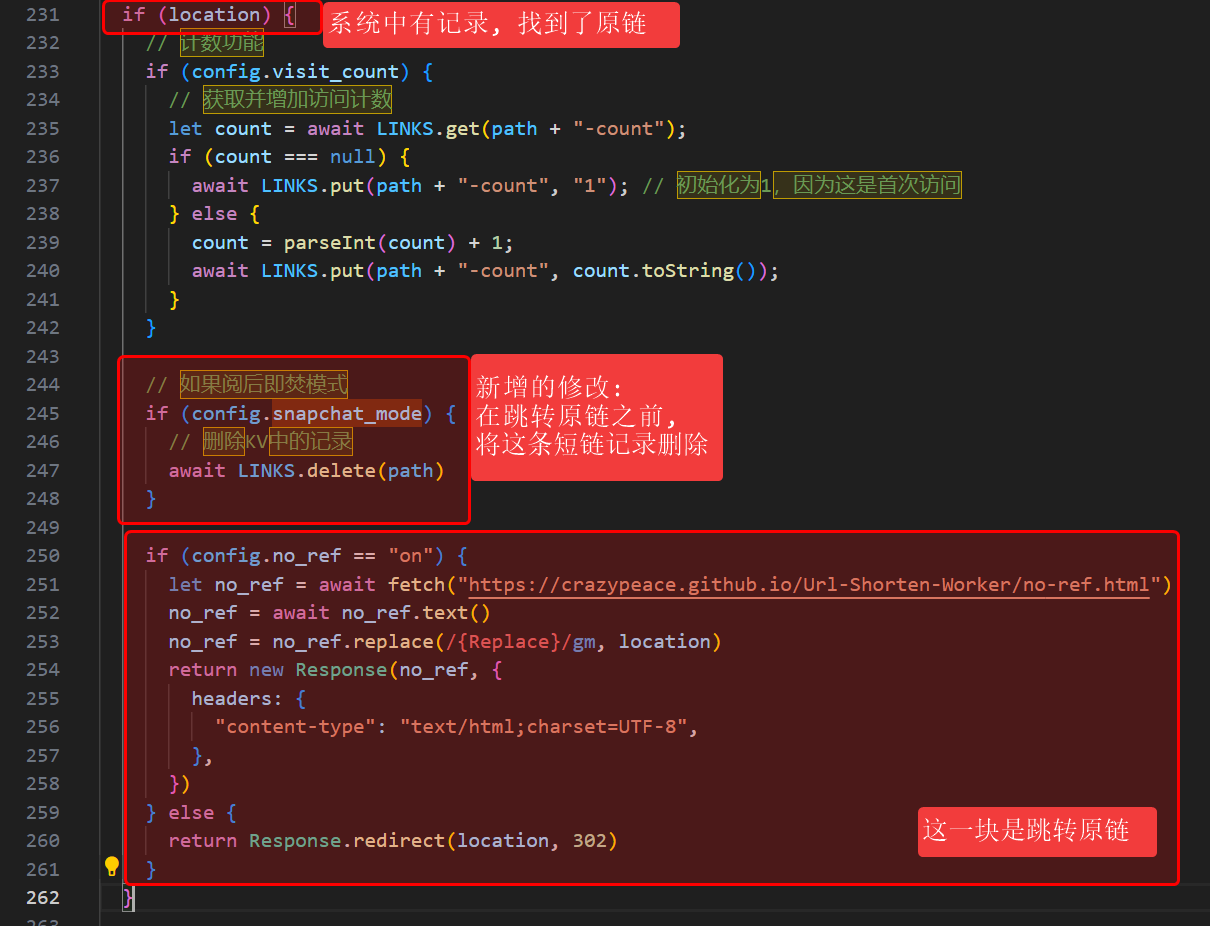
Task: Open the crazypeace.github.io no-ref.html URL
Action: point(809,585)
